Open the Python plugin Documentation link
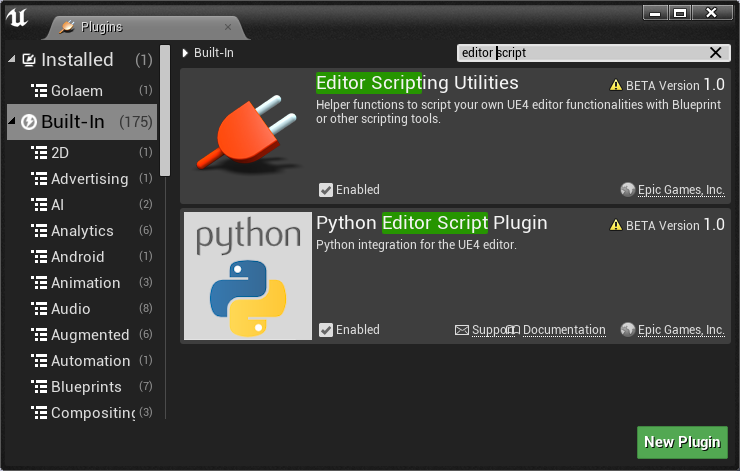The image size is (740, 471). pos(564,329)
